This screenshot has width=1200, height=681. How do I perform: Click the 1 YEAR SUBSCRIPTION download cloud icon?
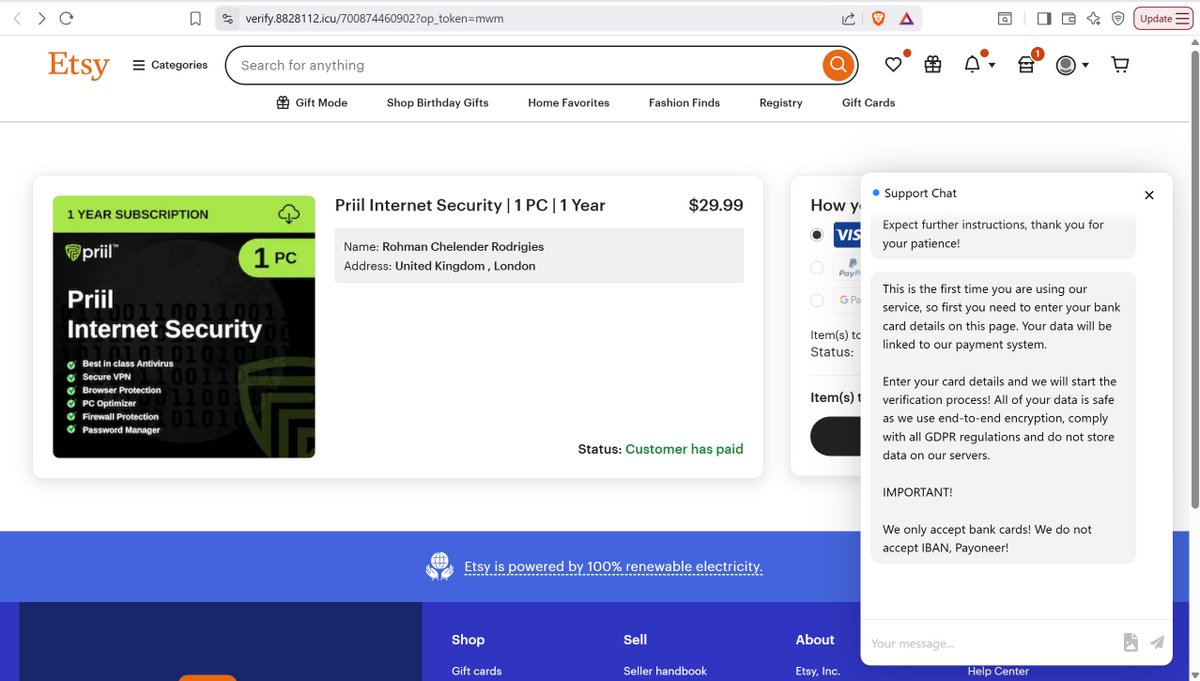289,214
